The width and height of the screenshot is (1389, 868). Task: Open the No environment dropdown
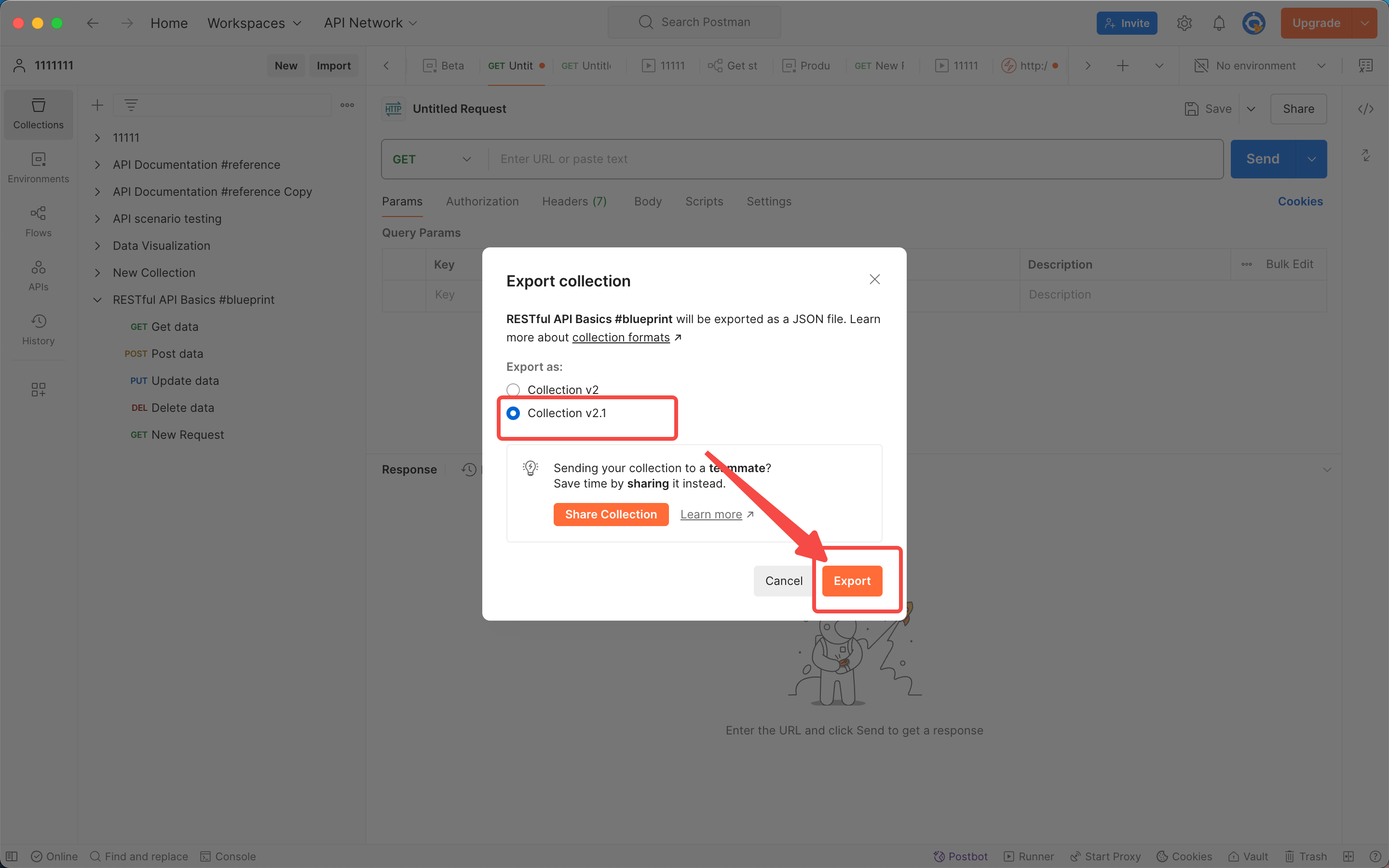[1260, 66]
